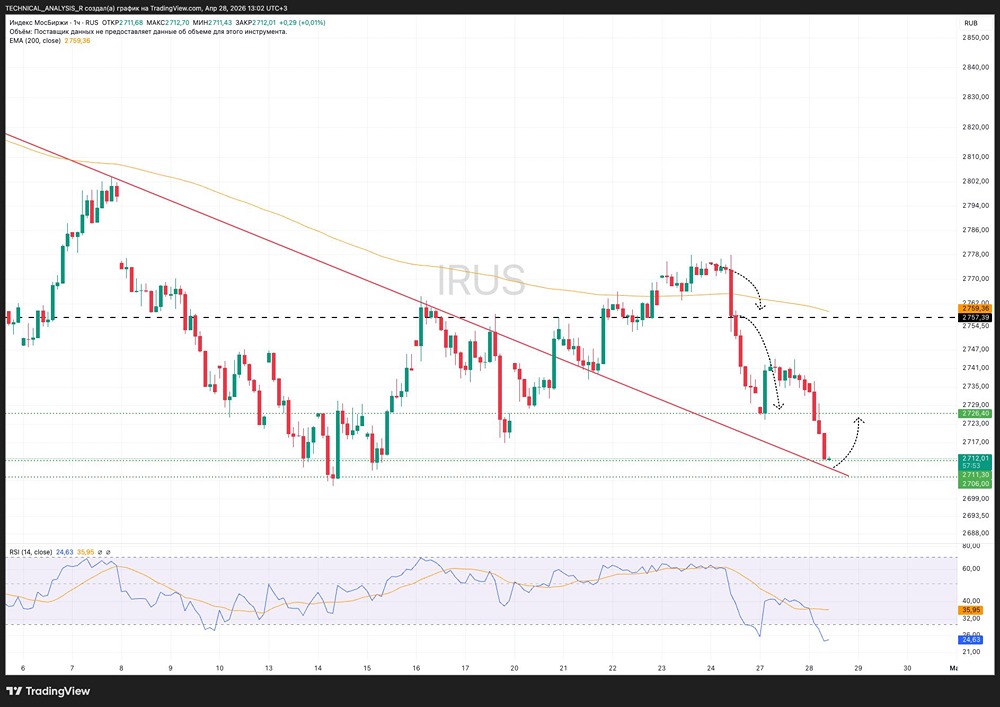
Task: Click date label 24 on the time axis
Action: tap(710, 668)
